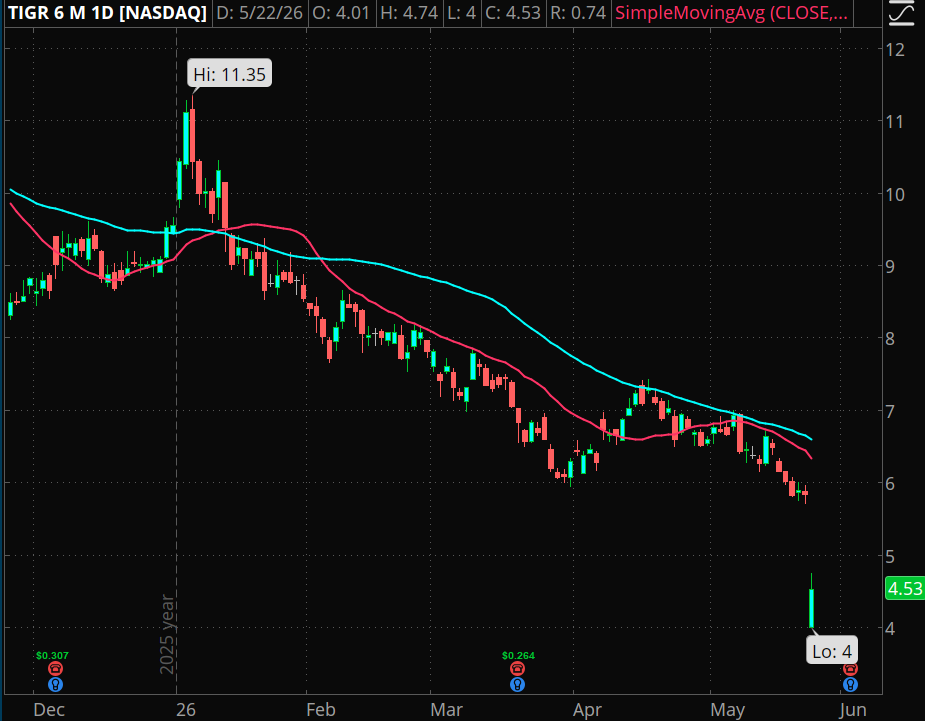Click the blue lightbulb icon under $0.264 dividend

point(517,684)
